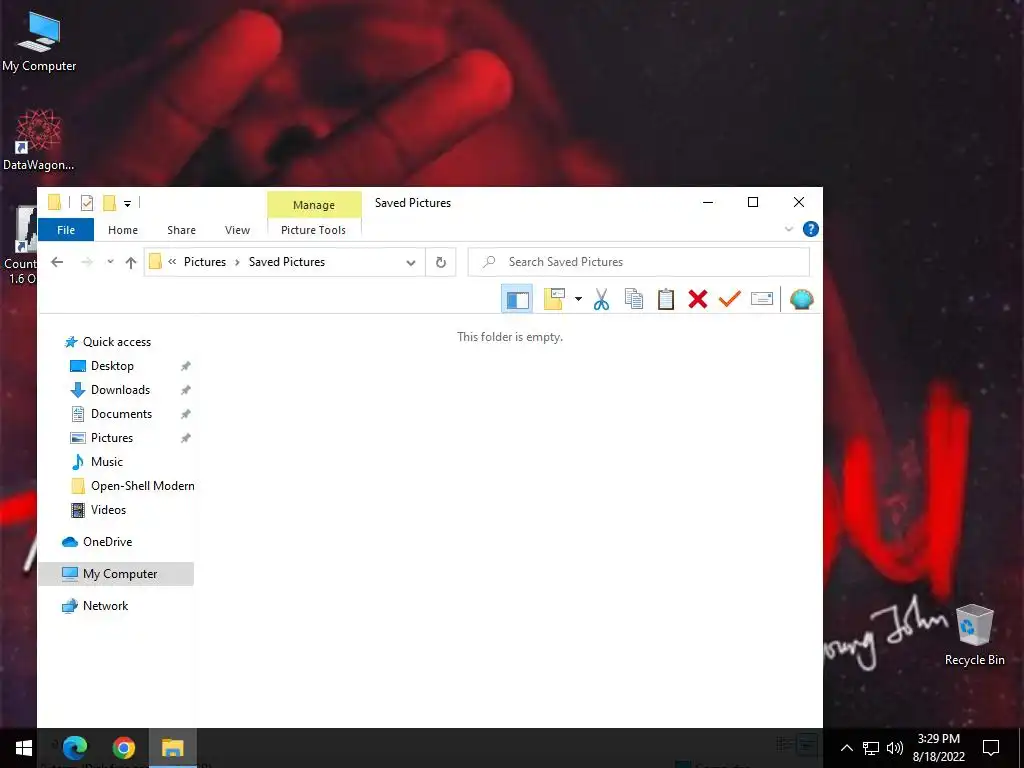This screenshot has width=1024, height=768.
Task: Click the clipboard Paste icon
Action: (x=665, y=299)
